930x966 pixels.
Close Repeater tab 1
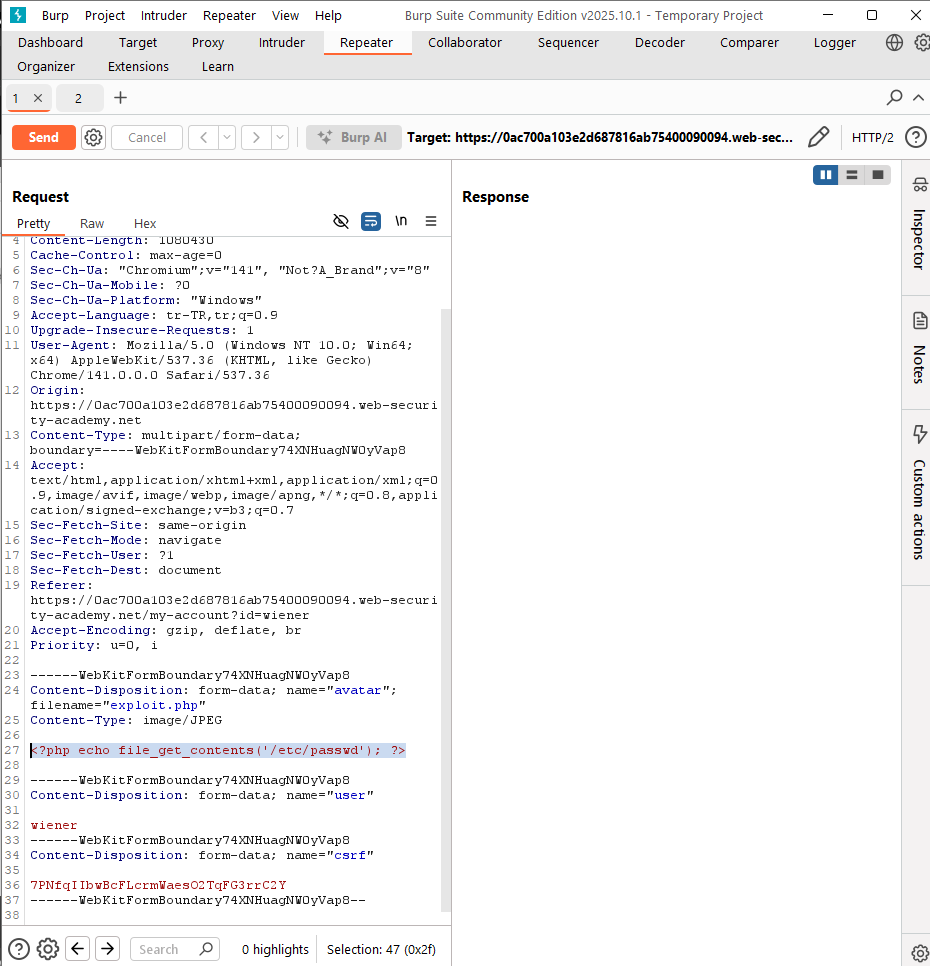click(38, 98)
